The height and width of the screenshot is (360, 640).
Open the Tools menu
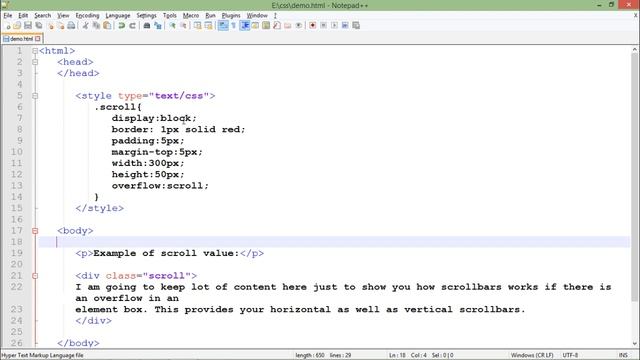tap(170, 16)
